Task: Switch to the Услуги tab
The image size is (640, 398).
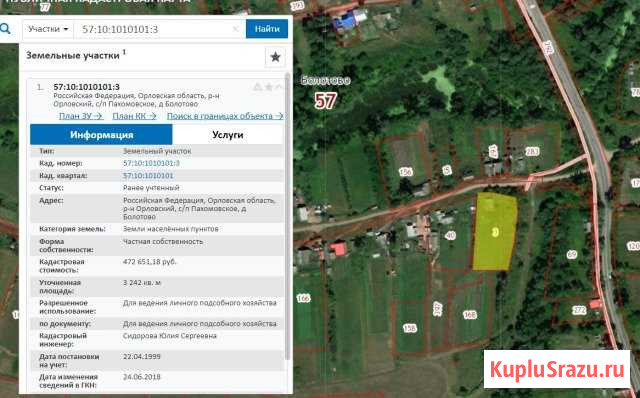Action: click(227, 135)
